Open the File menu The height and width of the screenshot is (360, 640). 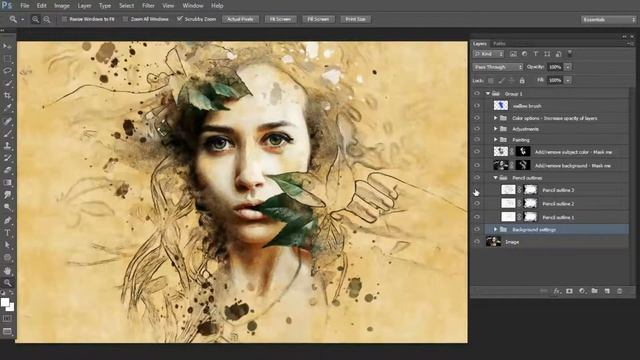(25, 6)
